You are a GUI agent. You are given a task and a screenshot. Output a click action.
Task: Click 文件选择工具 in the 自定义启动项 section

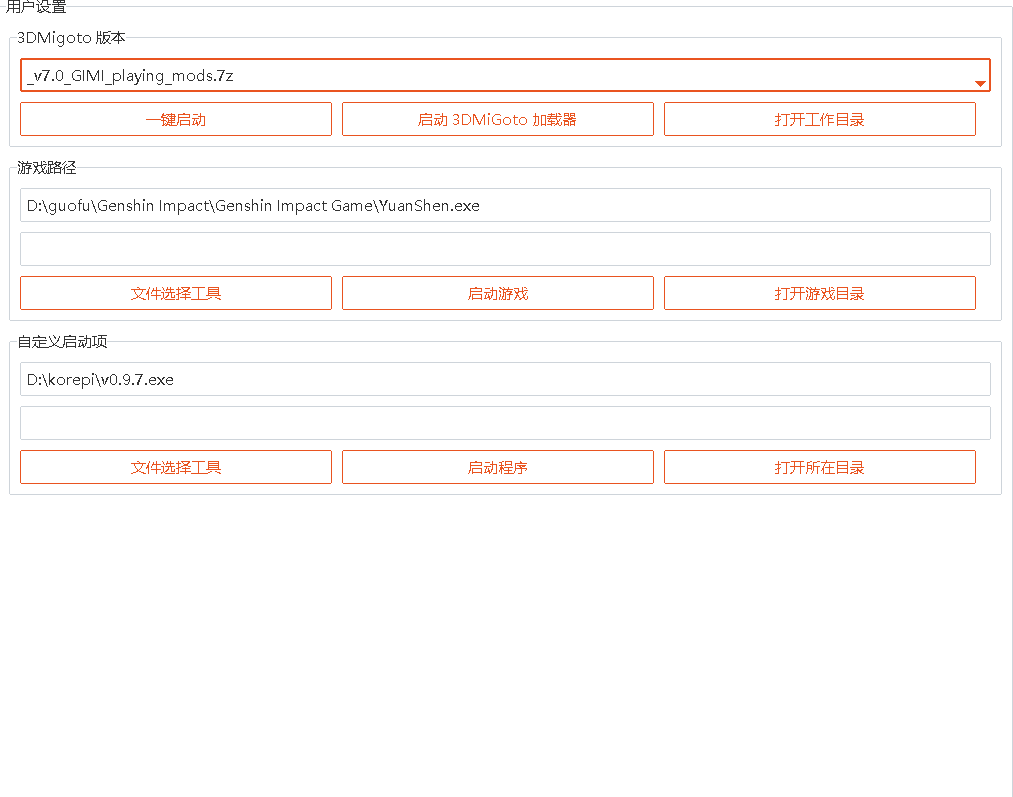pos(176,467)
